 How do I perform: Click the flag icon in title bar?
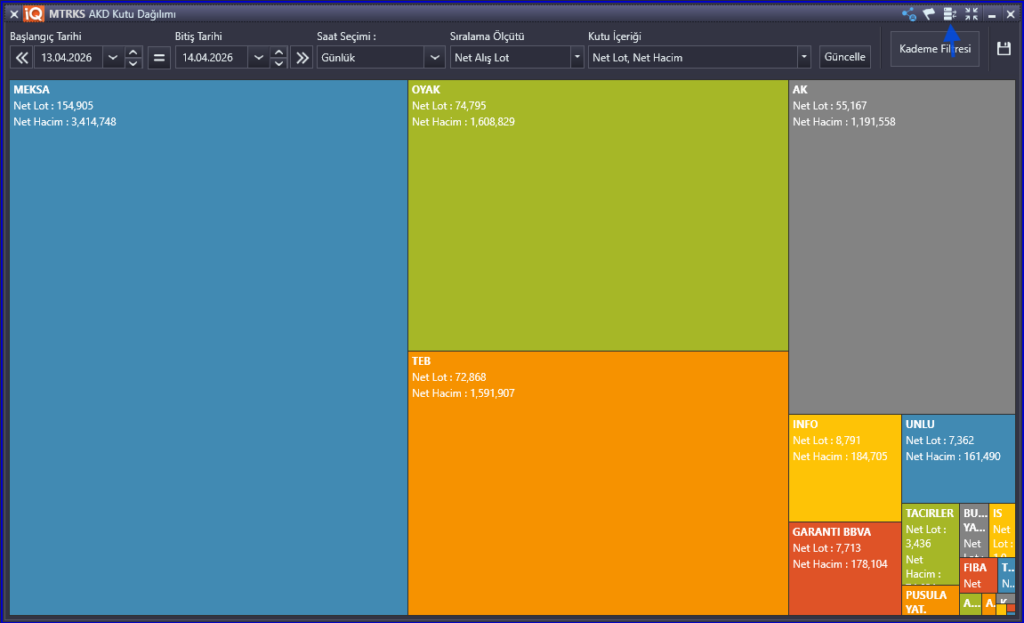click(x=929, y=14)
